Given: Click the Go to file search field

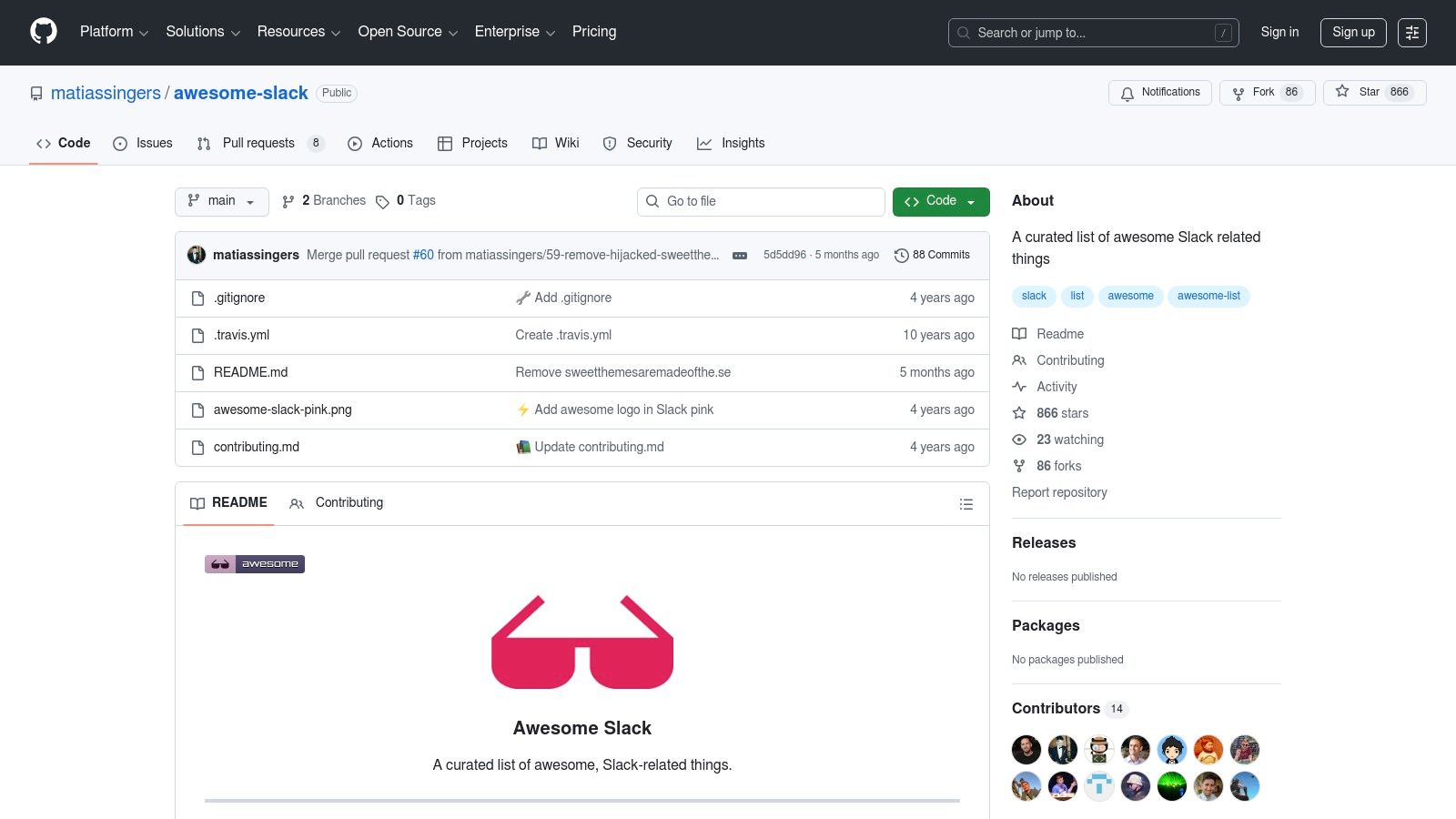Looking at the screenshot, I should 761,201.
